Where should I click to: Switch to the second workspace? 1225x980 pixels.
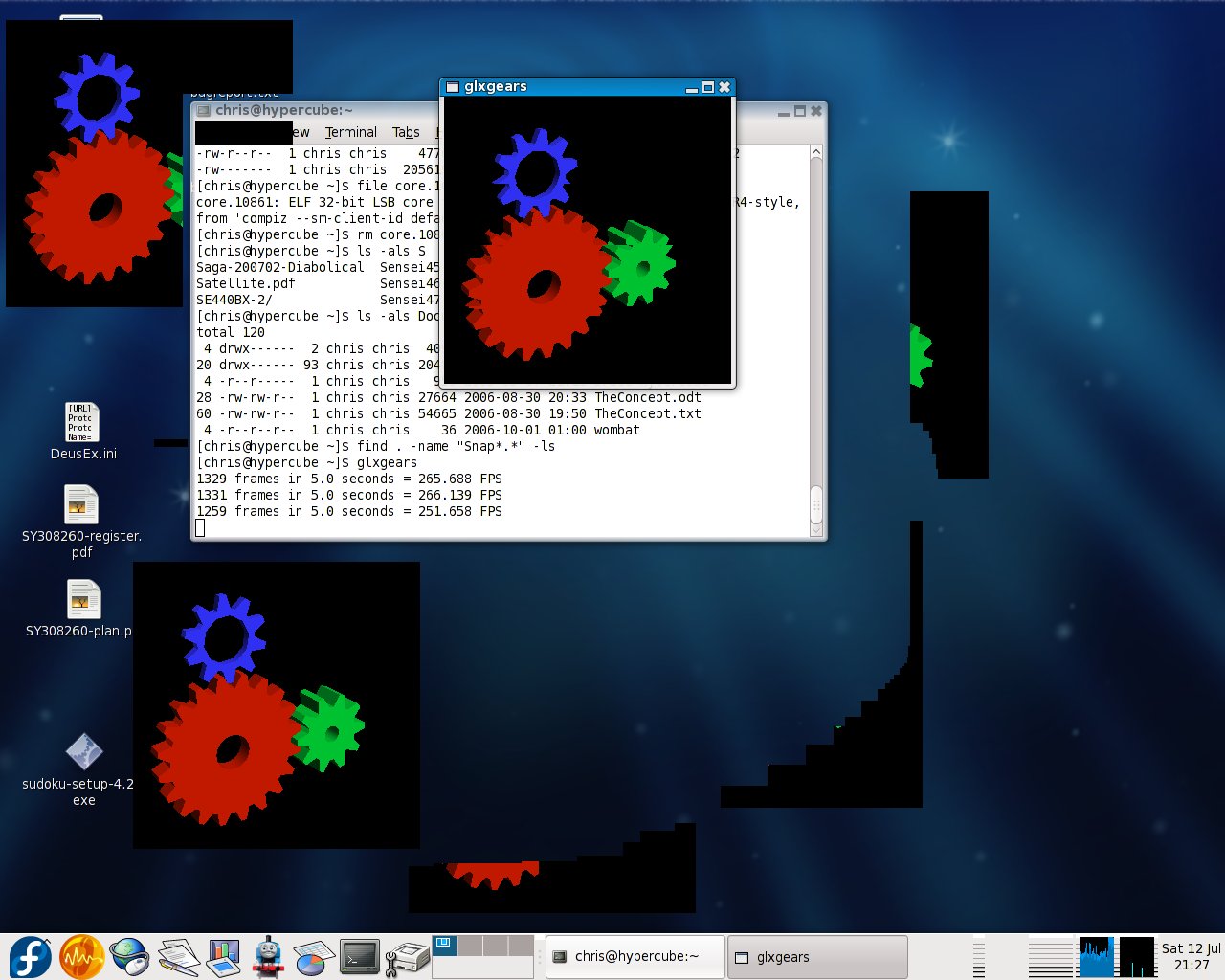[x=470, y=946]
